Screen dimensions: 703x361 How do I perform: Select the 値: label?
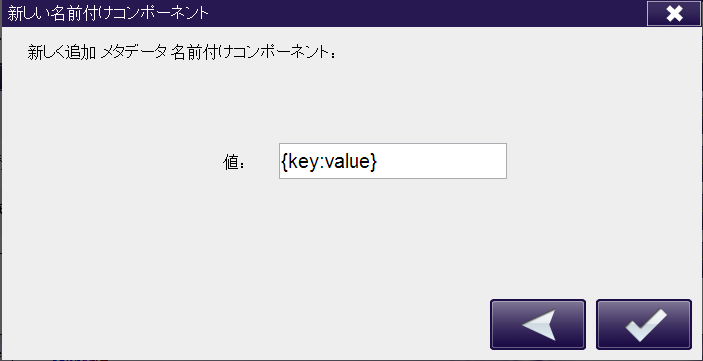[x=234, y=162]
